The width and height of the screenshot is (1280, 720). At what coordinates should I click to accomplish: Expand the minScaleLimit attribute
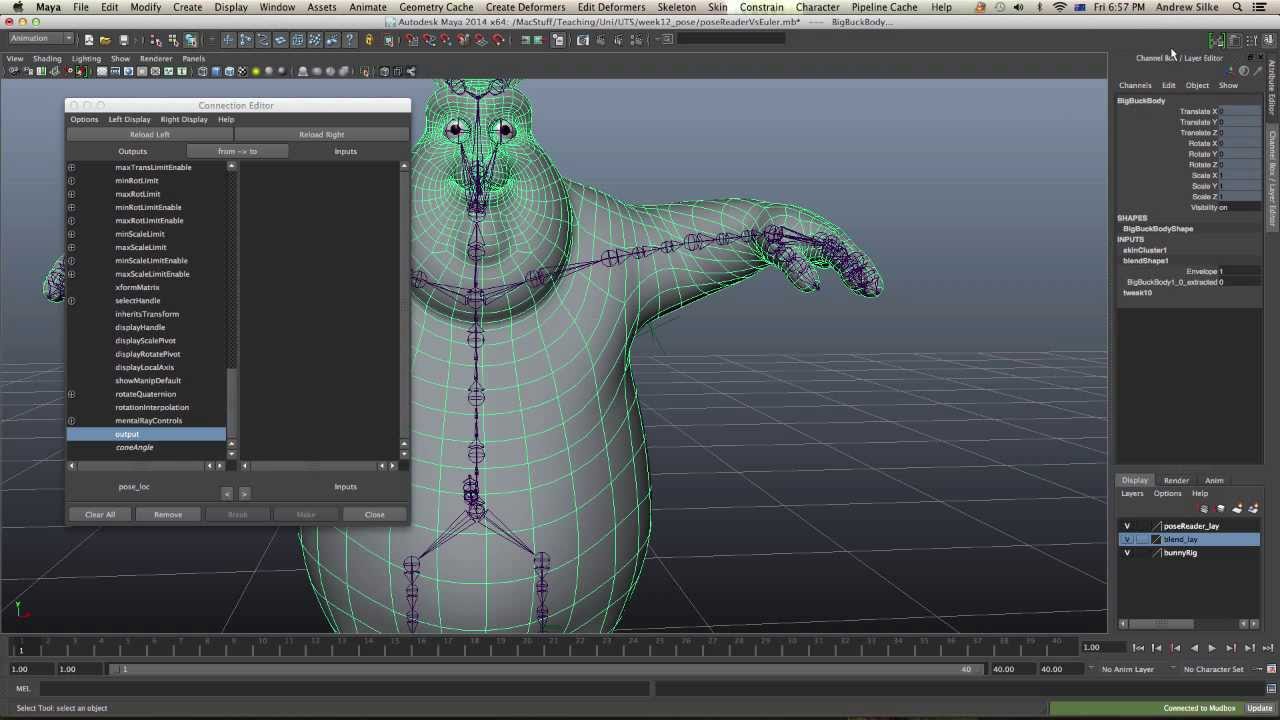coord(71,234)
